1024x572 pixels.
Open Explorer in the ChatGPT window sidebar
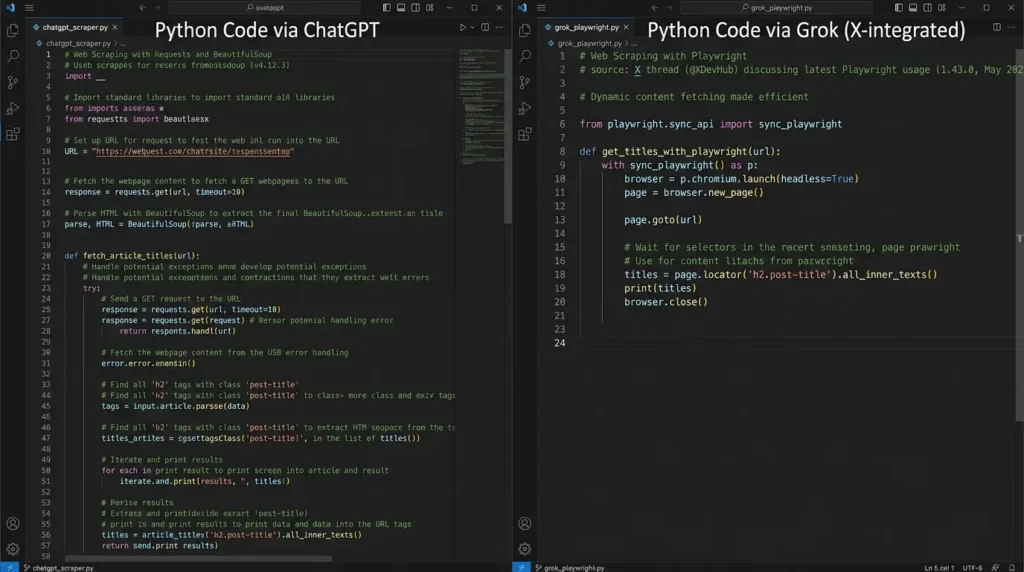pyautogui.click(x=12, y=31)
